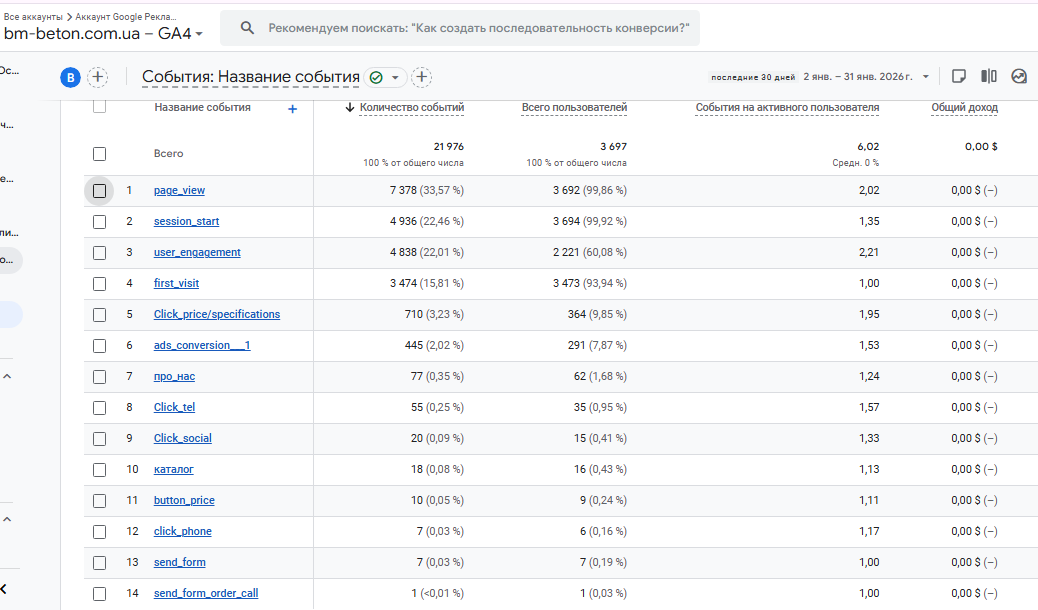Click the blue B audience segment badge
Viewport: 1038px width, 610px height.
click(70, 77)
